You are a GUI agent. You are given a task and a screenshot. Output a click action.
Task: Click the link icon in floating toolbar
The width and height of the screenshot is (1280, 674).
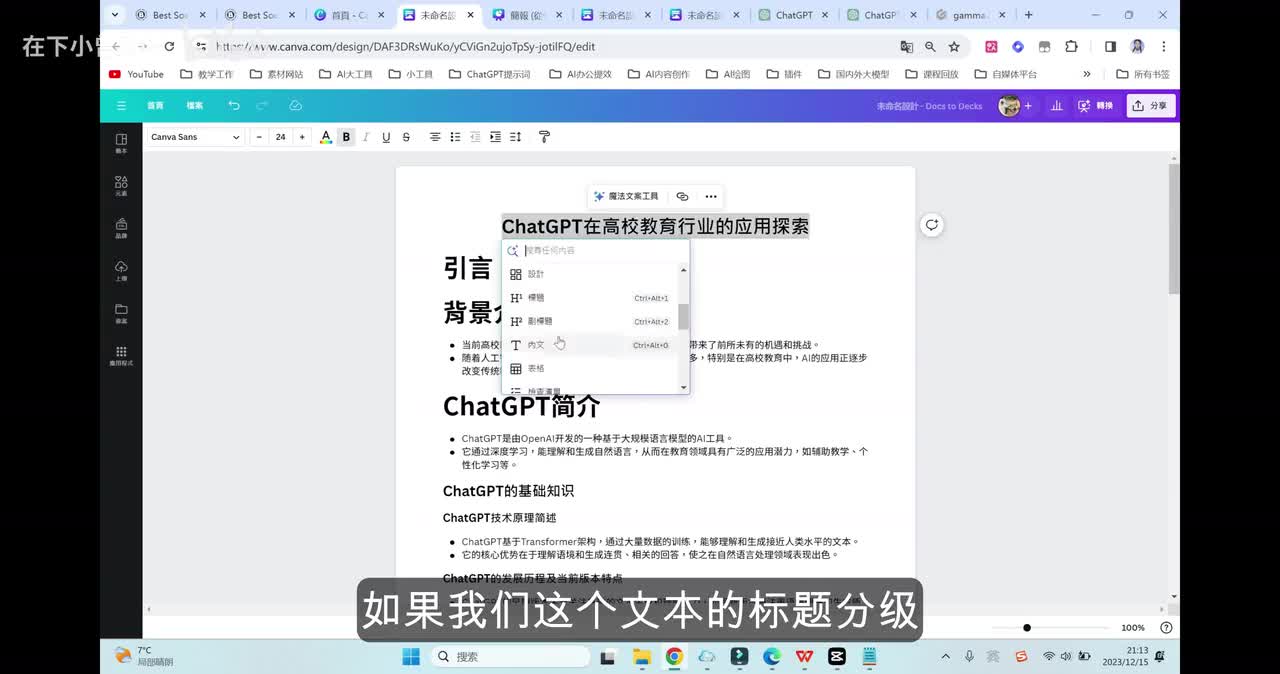click(x=682, y=197)
